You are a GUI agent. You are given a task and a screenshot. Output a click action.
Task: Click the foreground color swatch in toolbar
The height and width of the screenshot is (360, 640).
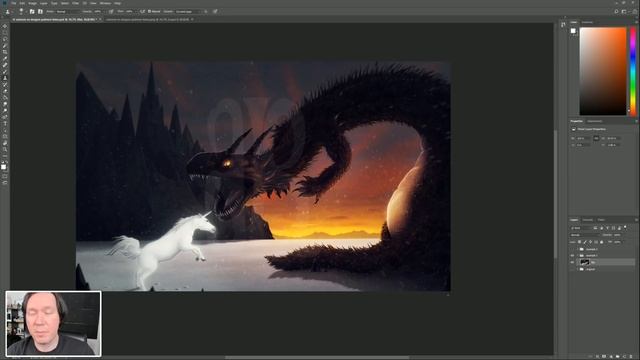click(4, 167)
